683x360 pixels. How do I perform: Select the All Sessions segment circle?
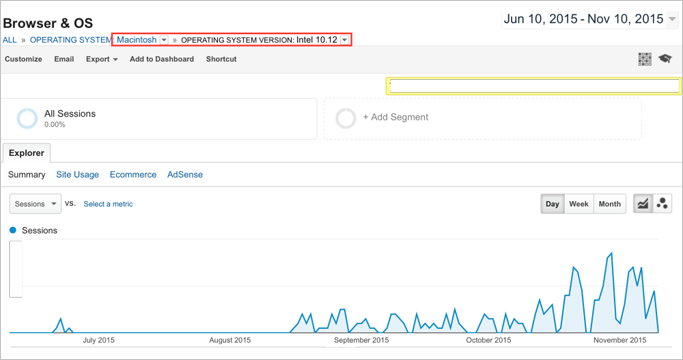[27, 119]
